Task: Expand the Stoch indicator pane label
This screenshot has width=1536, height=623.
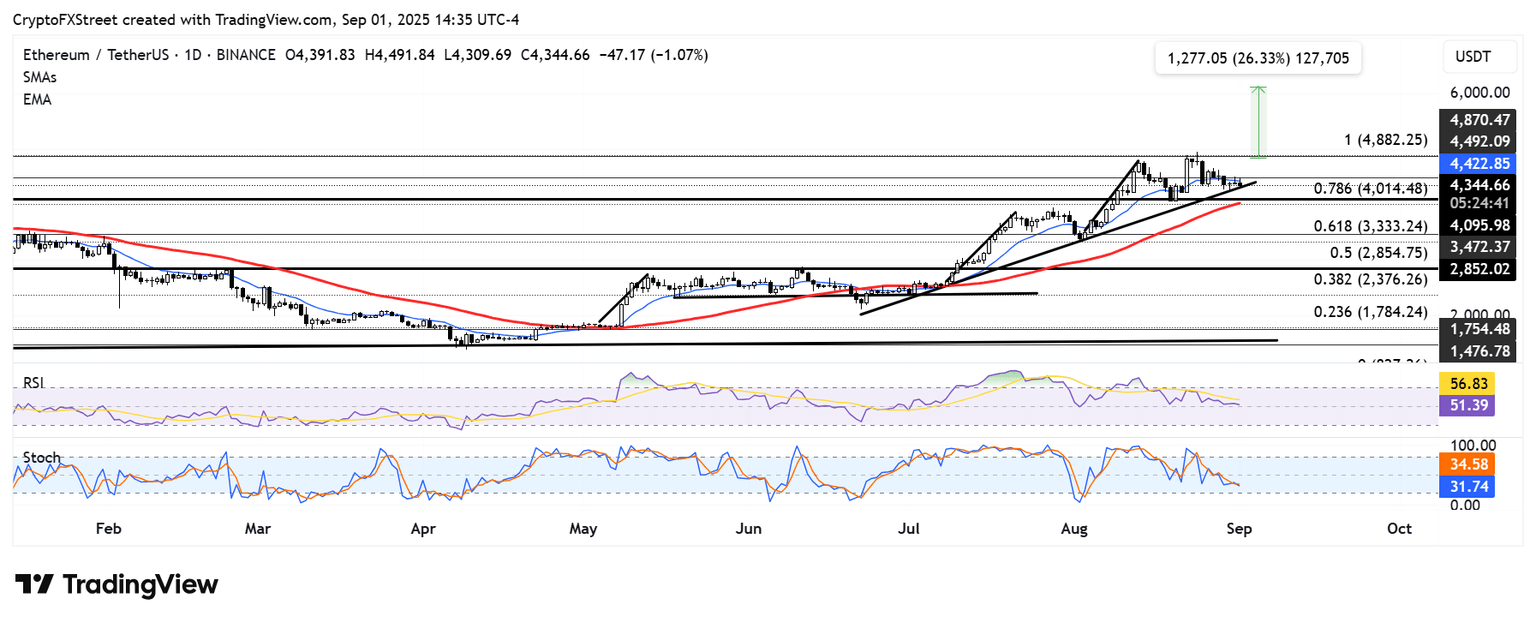Action: 42,458
